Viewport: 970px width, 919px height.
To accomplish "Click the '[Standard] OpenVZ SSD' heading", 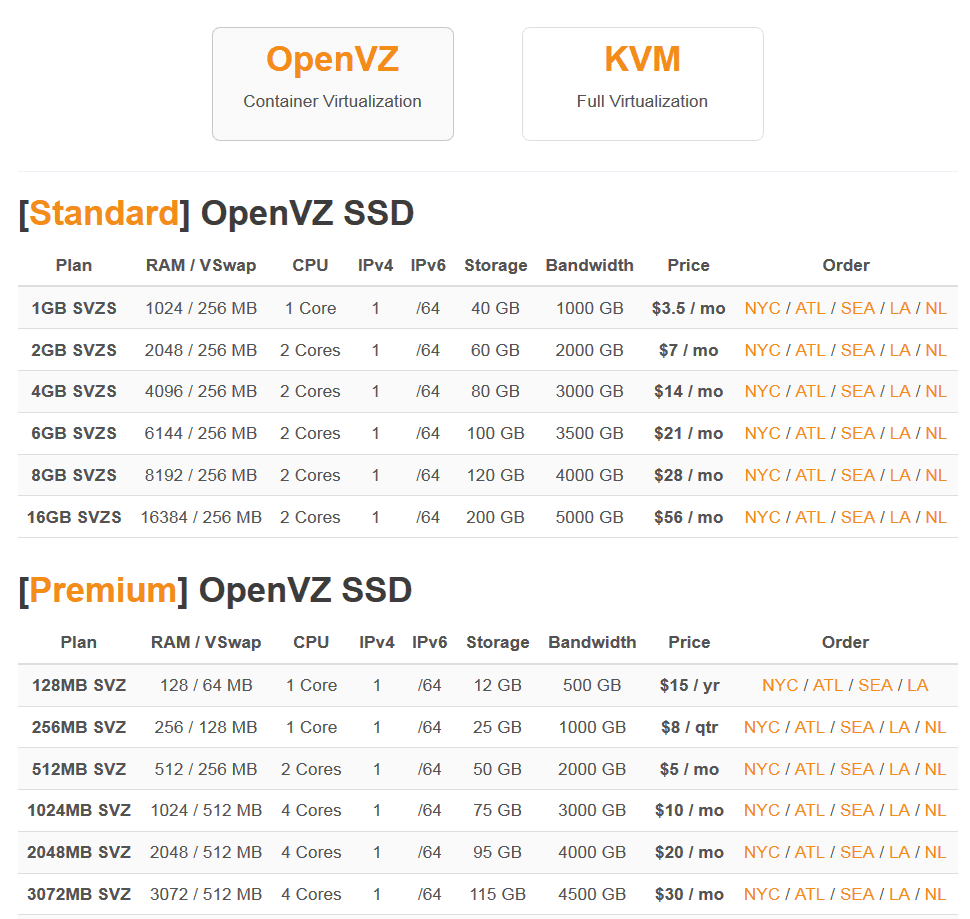I will [216, 213].
